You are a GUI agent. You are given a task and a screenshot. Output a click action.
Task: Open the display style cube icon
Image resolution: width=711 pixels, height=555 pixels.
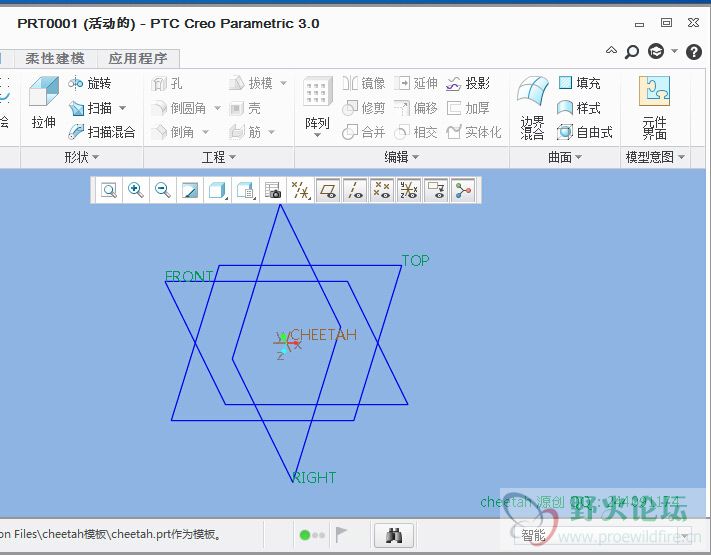[217, 190]
